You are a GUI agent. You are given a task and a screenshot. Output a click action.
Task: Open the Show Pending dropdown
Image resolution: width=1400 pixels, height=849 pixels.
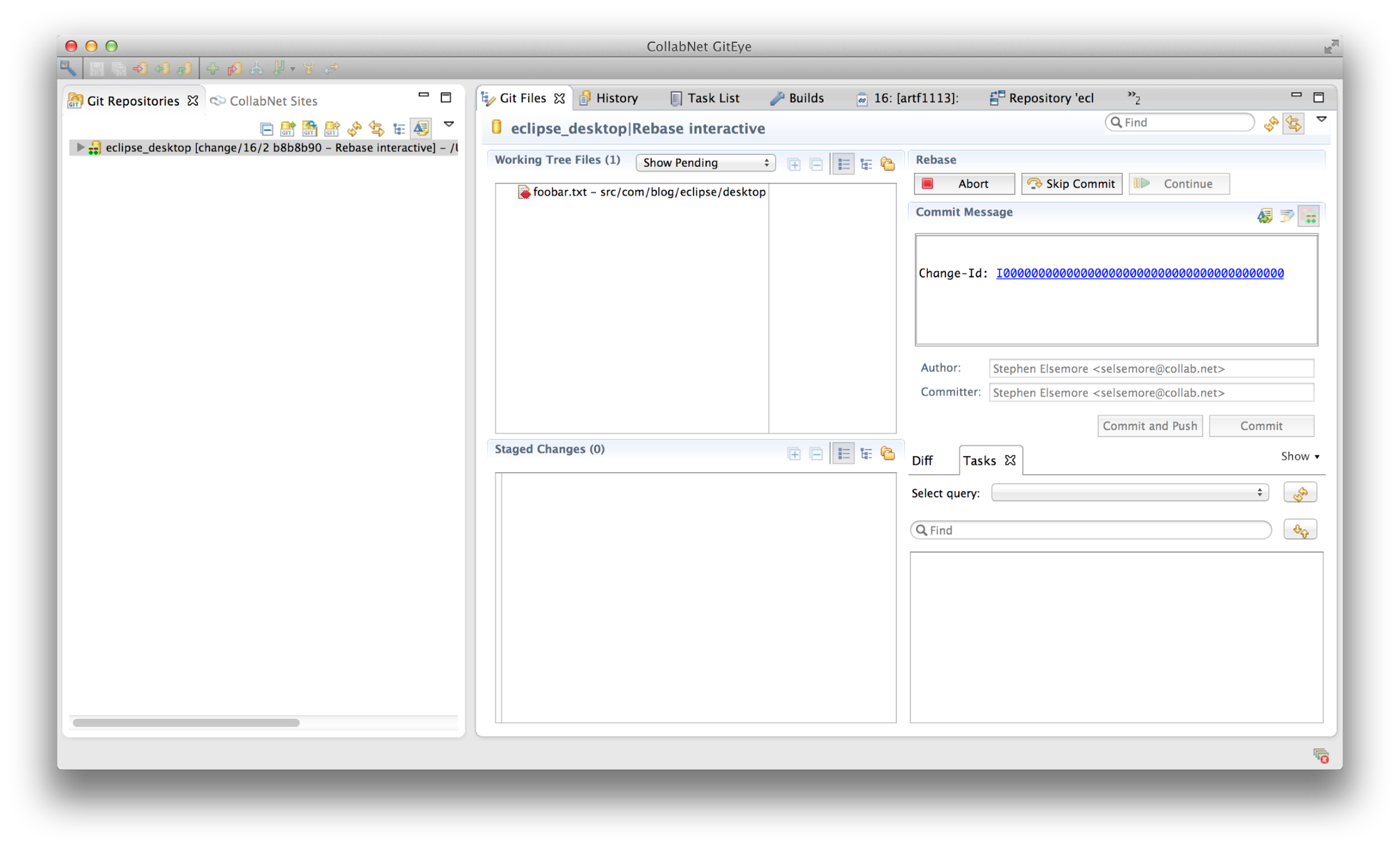coord(705,163)
